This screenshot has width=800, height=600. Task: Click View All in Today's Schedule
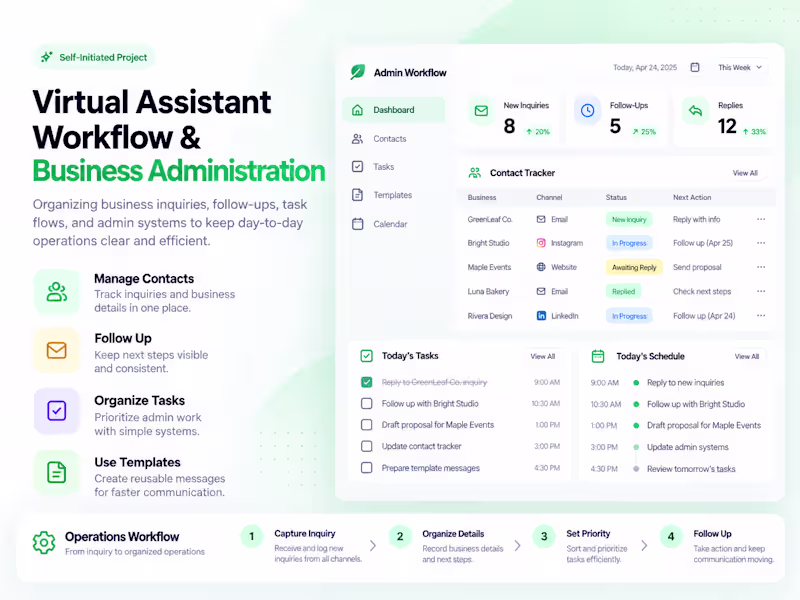(x=747, y=356)
